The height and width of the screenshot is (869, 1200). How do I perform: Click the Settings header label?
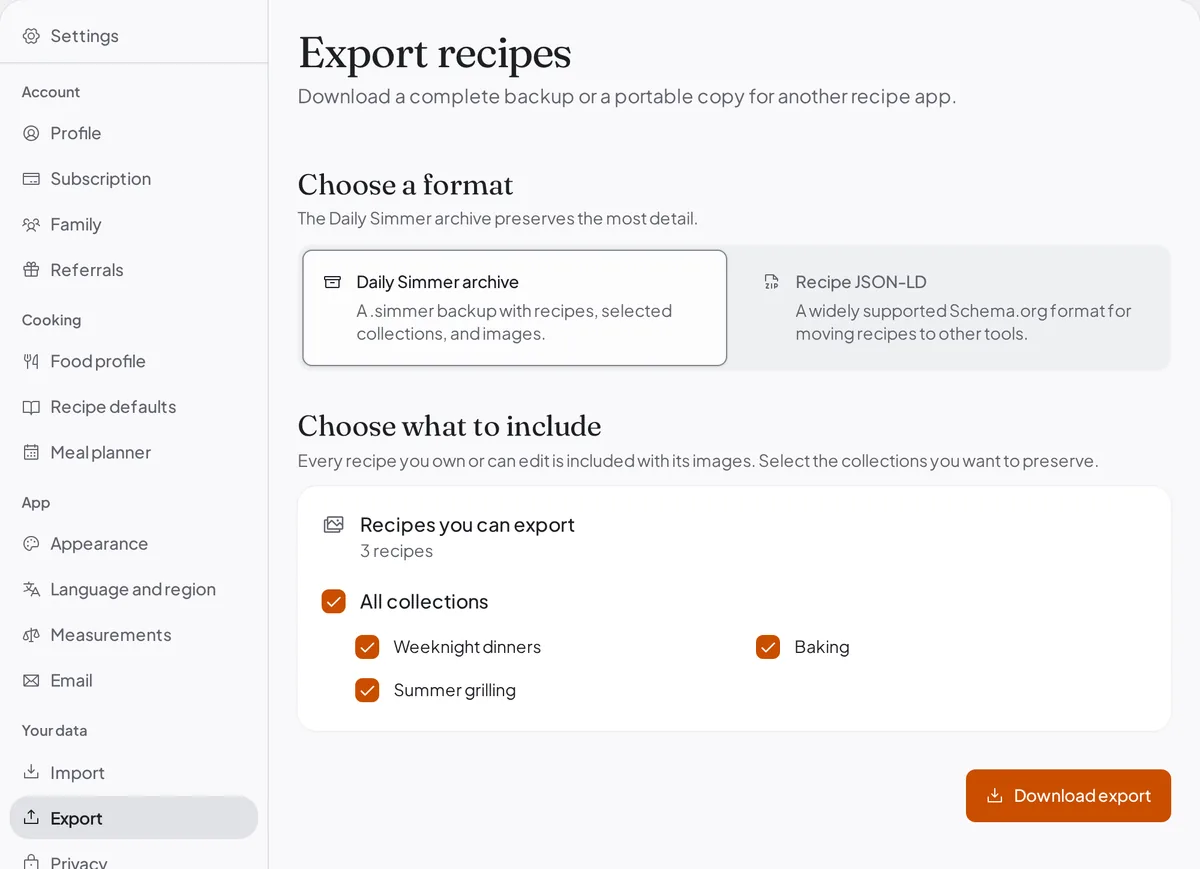pyautogui.click(x=84, y=36)
